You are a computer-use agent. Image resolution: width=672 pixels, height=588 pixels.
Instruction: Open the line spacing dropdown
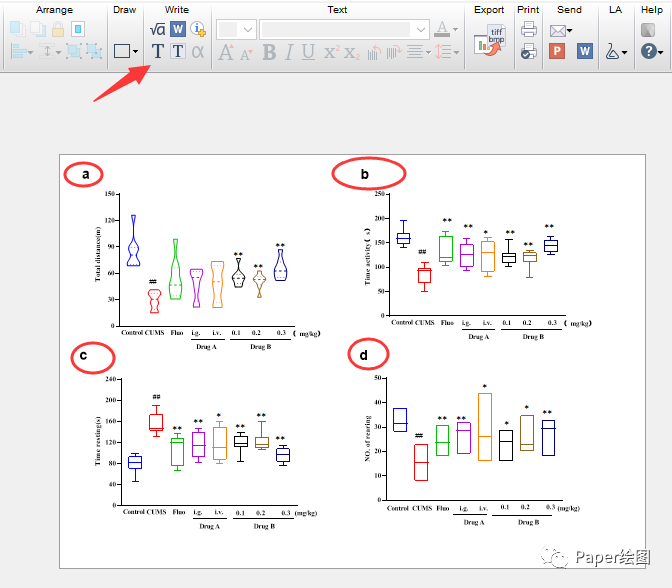point(447,52)
